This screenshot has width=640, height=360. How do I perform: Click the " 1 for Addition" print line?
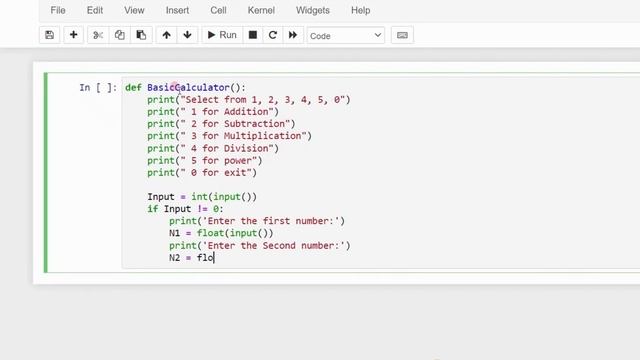pos(213,112)
